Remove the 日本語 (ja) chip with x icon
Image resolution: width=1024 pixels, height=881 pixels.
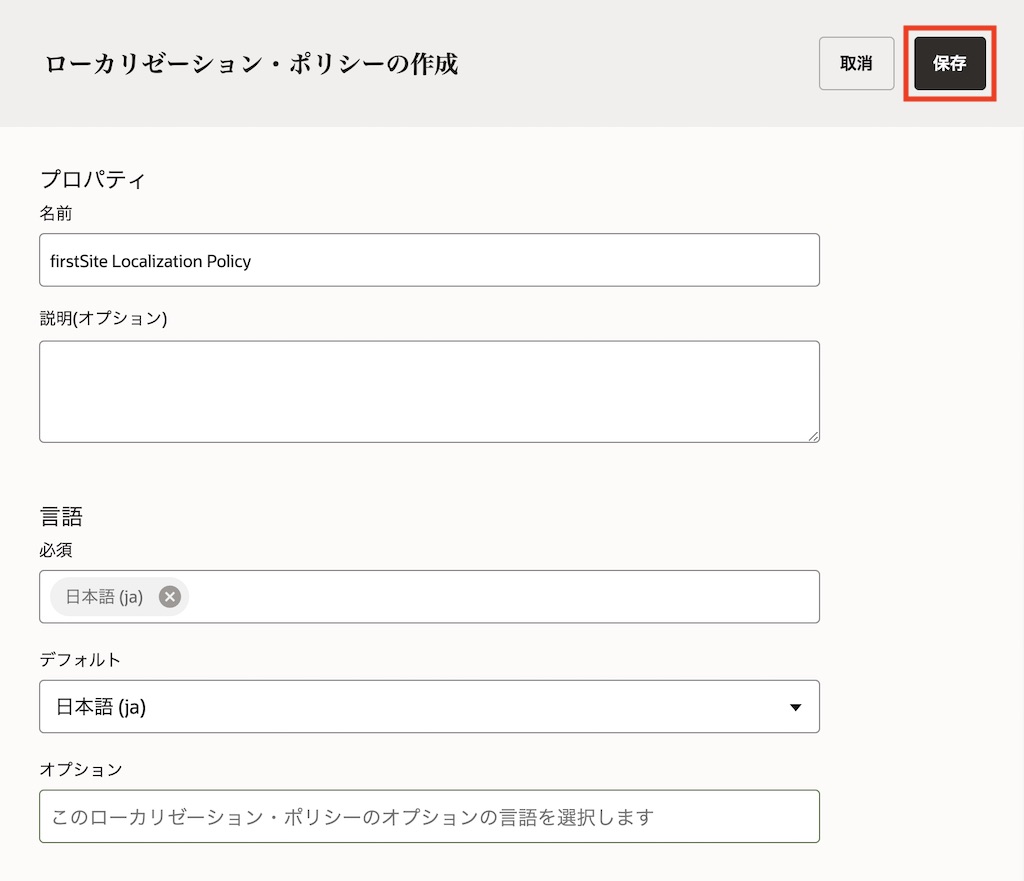[x=170, y=597]
